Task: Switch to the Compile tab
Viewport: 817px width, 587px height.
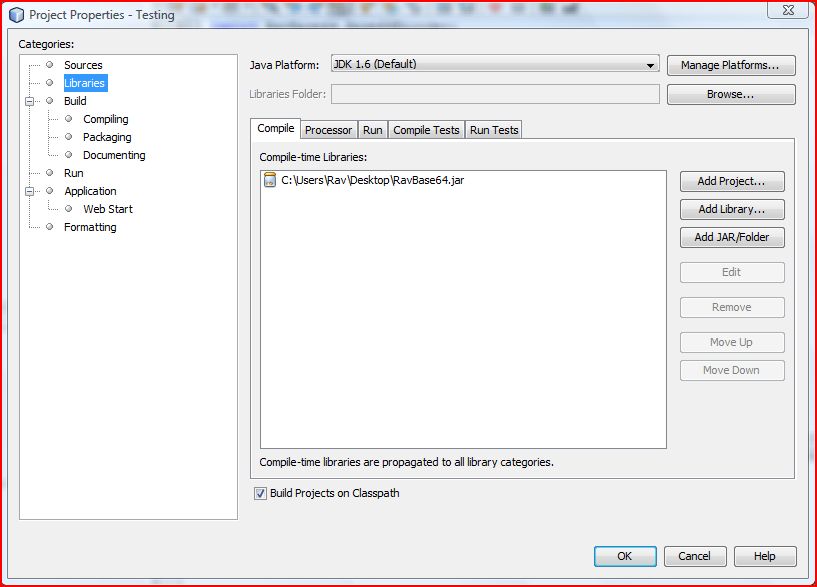Action: pyautogui.click(x=275, y=129)
